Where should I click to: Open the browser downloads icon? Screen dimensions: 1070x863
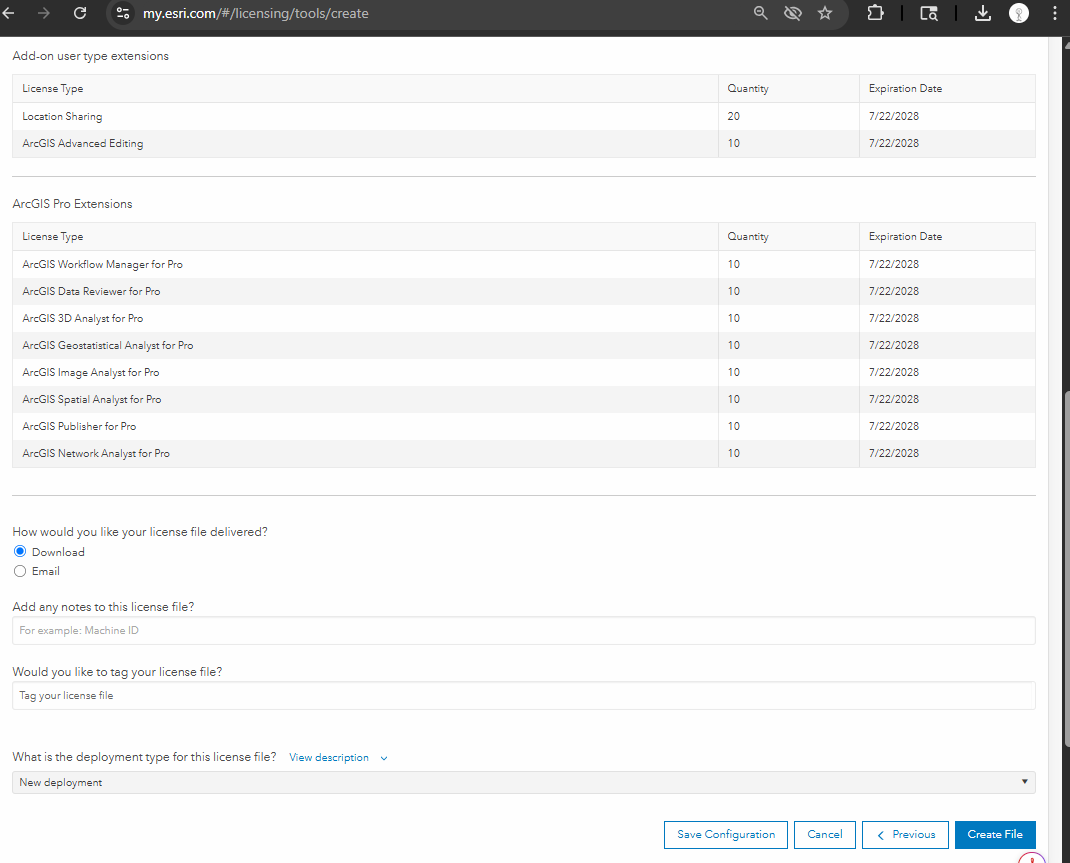[982, 13]
